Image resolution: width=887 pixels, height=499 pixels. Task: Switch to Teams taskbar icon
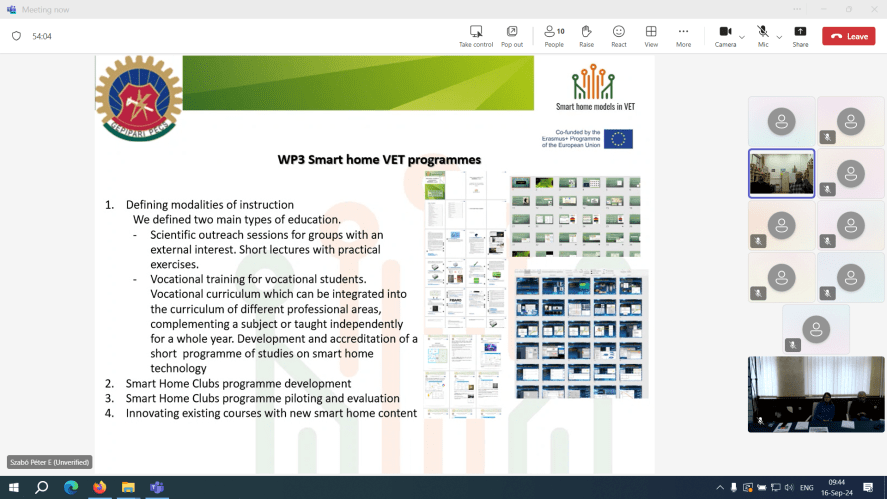pyautogui.click(x=157, y=487)
